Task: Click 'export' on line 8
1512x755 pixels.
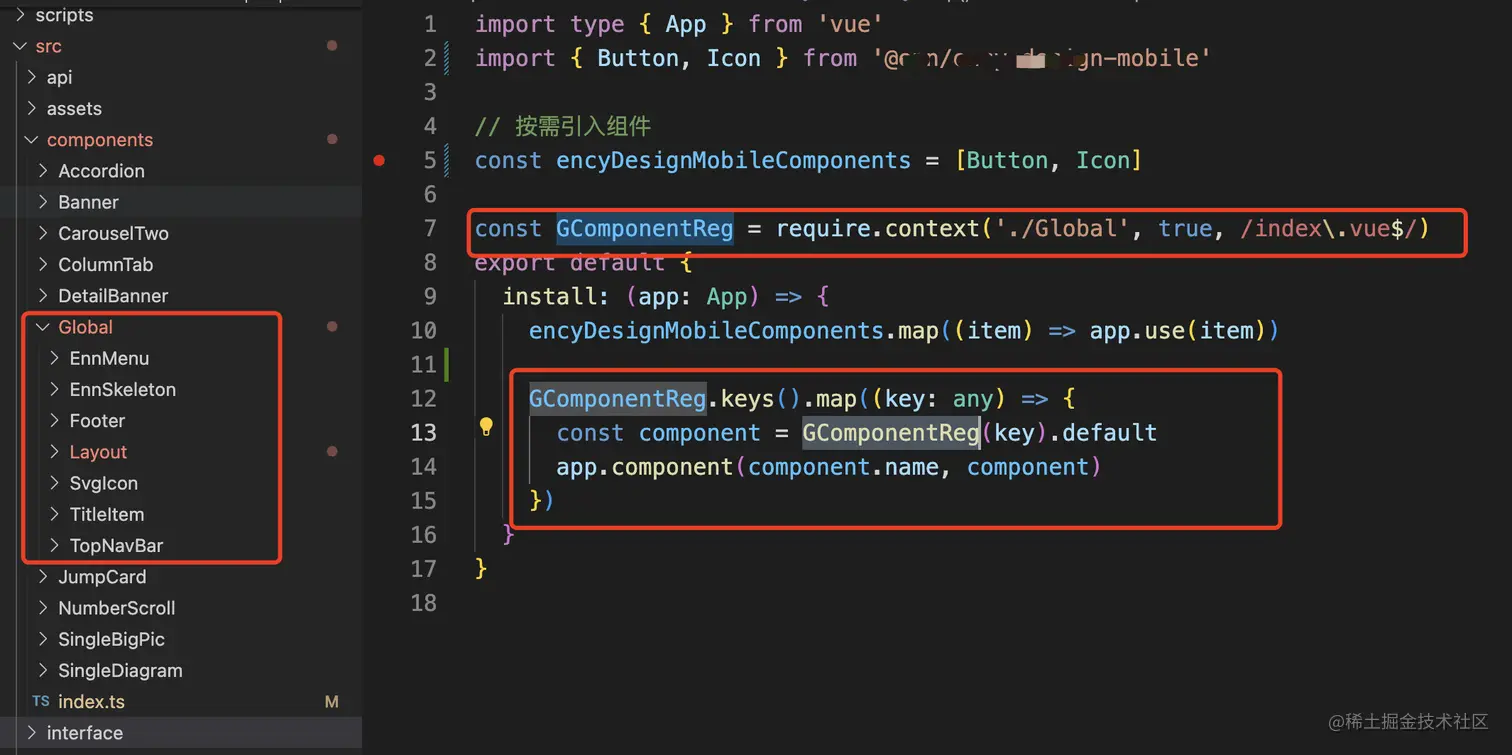Action: [x=515, y=263]
